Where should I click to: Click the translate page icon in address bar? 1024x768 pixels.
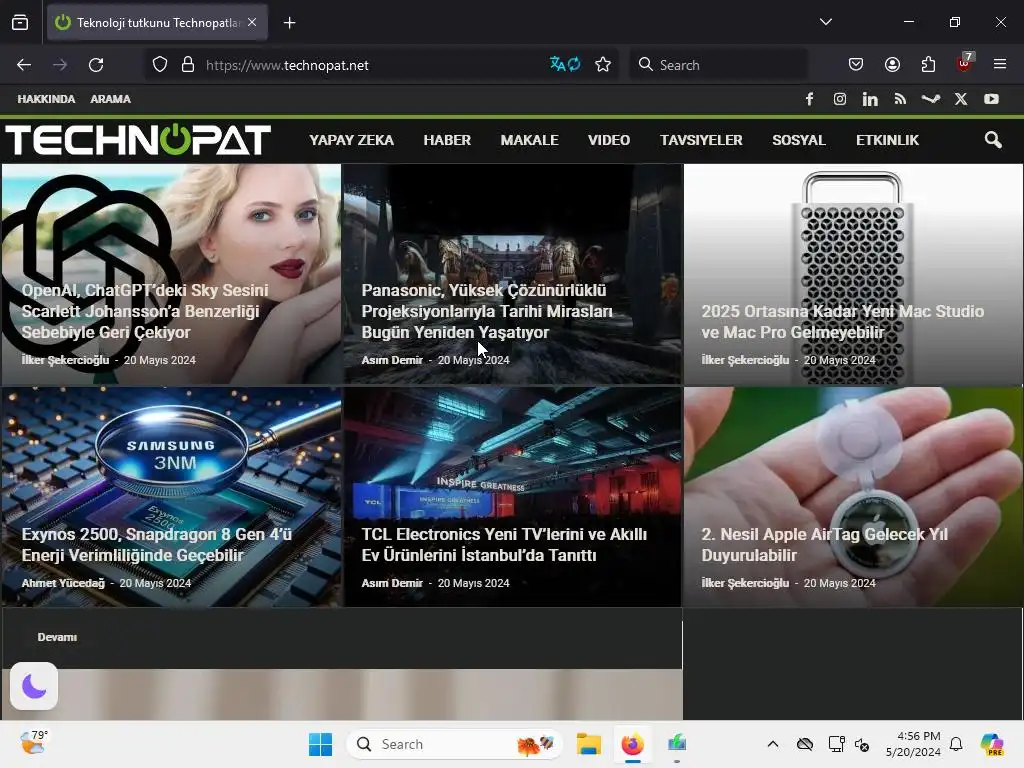(565, 64)
